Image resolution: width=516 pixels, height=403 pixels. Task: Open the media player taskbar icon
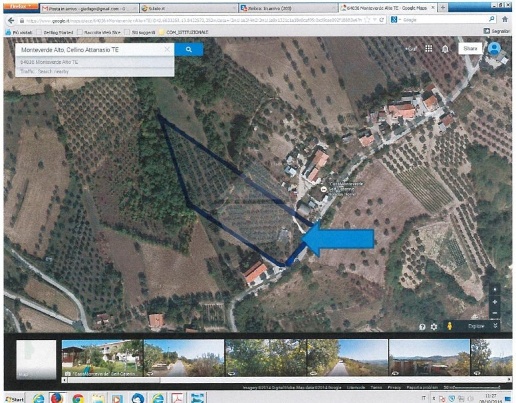117,398
